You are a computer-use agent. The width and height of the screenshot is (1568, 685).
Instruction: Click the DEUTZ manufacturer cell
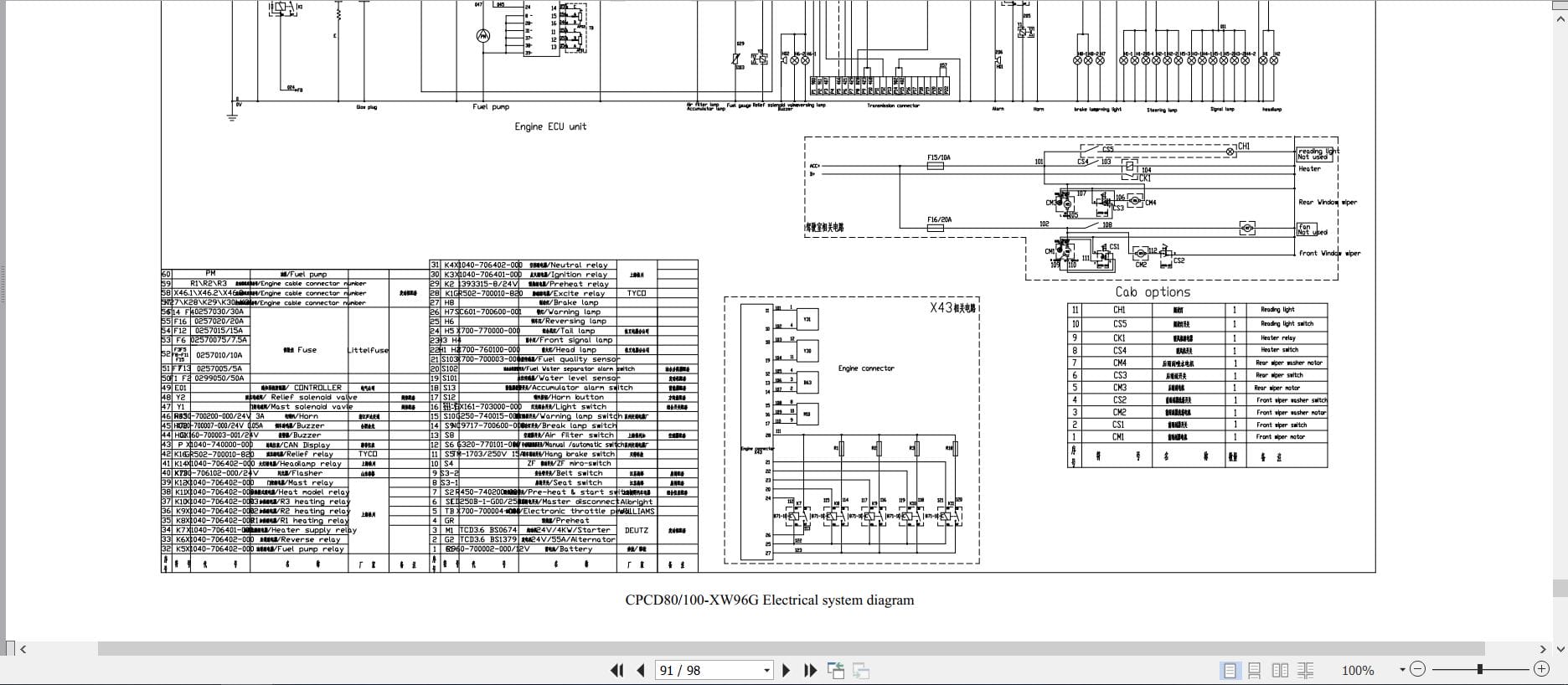point(637,530)
